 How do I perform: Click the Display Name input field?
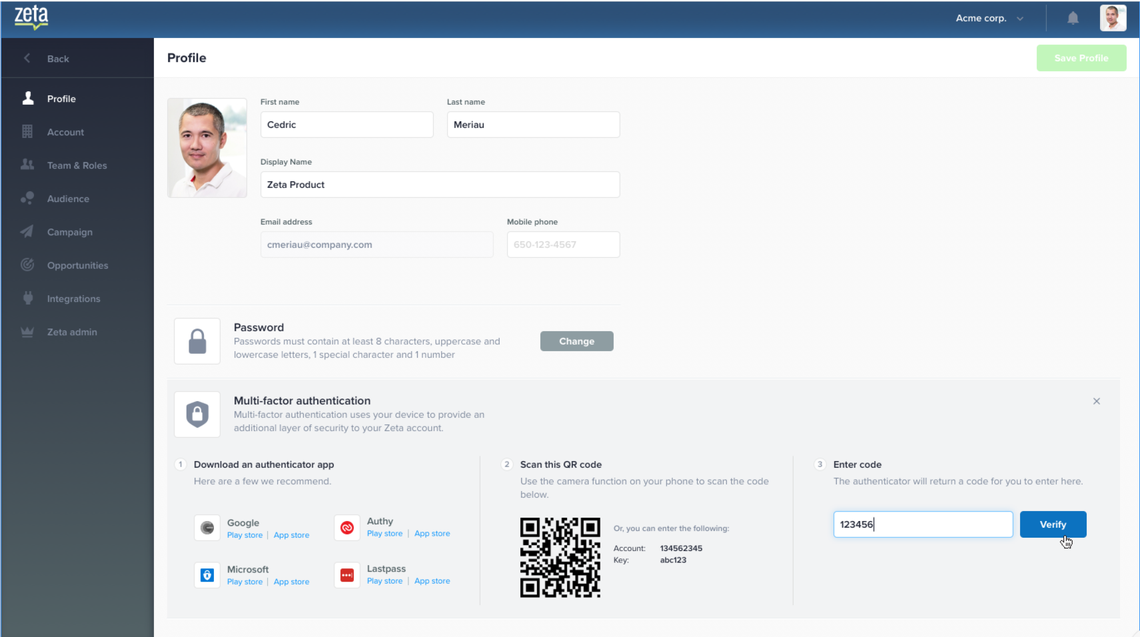pyautogui.click(x=440, y=185)
